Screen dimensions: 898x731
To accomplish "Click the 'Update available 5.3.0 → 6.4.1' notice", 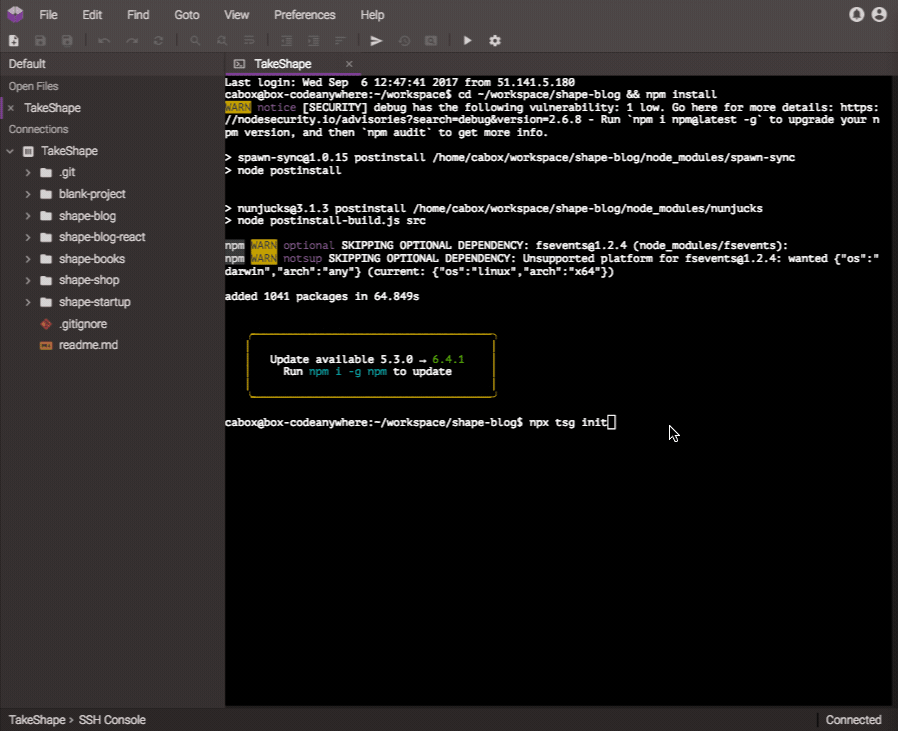I will pyautogui.click(x=367, y=359).
